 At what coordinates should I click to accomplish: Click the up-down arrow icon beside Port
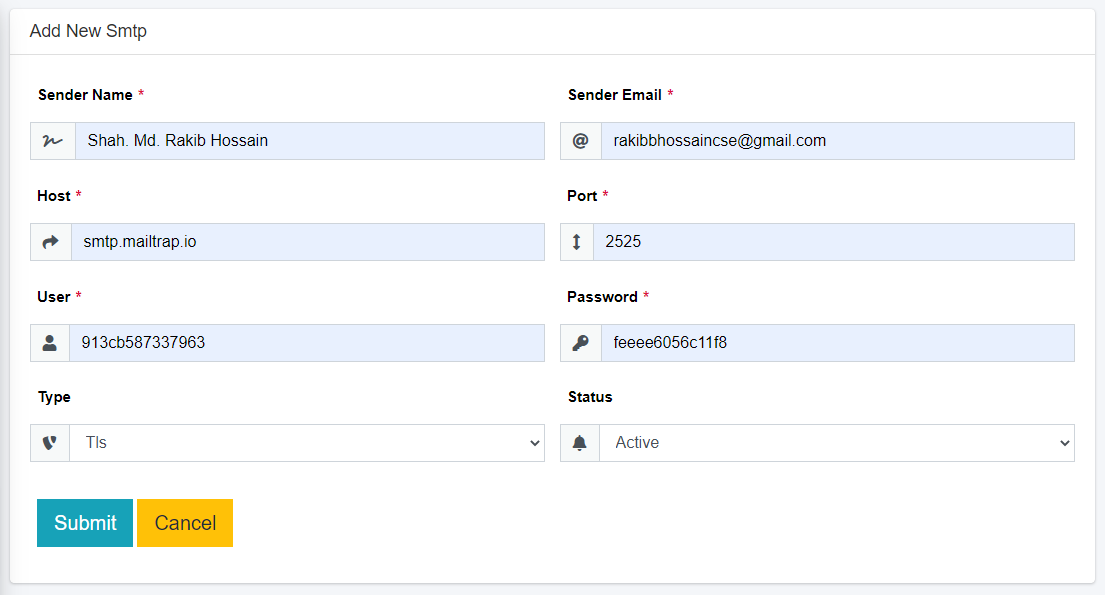click(x=577, y=242)
